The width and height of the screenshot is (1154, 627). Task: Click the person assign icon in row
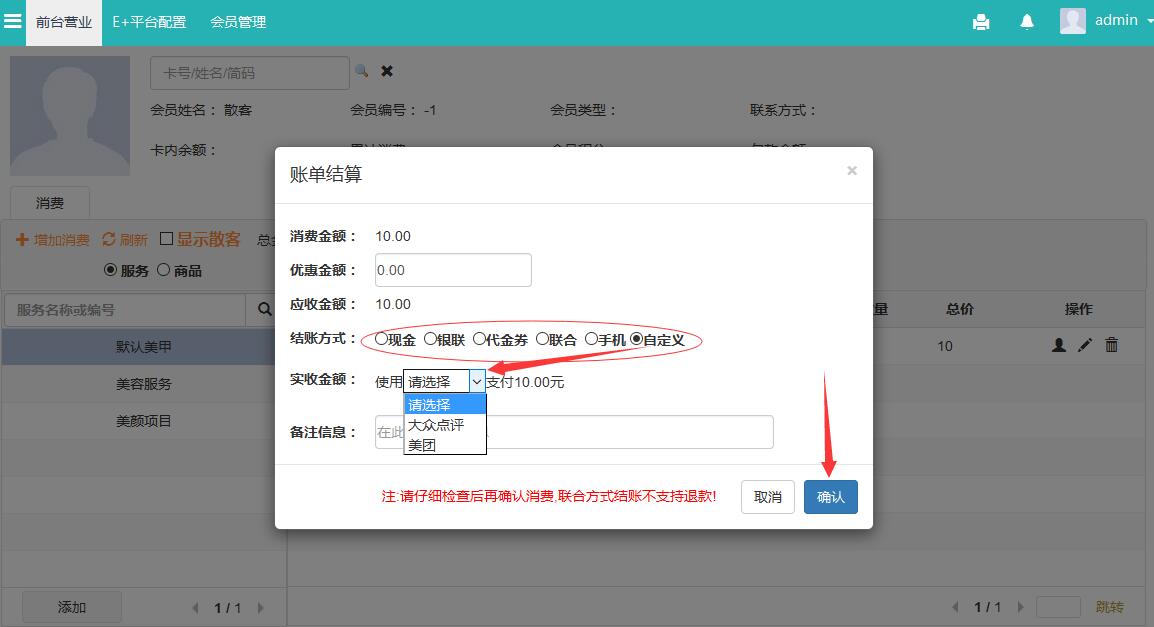[1059, 345]
